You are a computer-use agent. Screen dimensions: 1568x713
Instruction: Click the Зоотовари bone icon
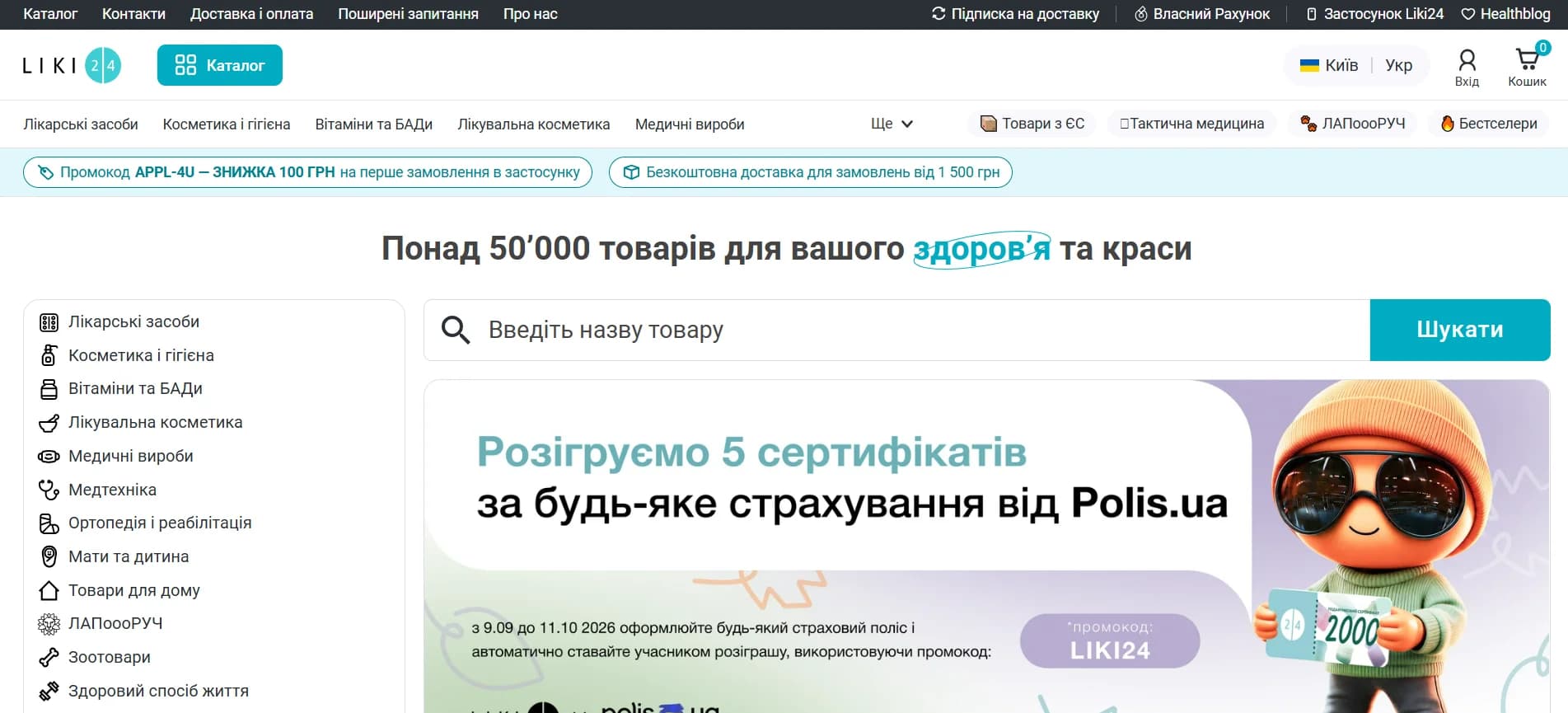[x=49, y=657]
